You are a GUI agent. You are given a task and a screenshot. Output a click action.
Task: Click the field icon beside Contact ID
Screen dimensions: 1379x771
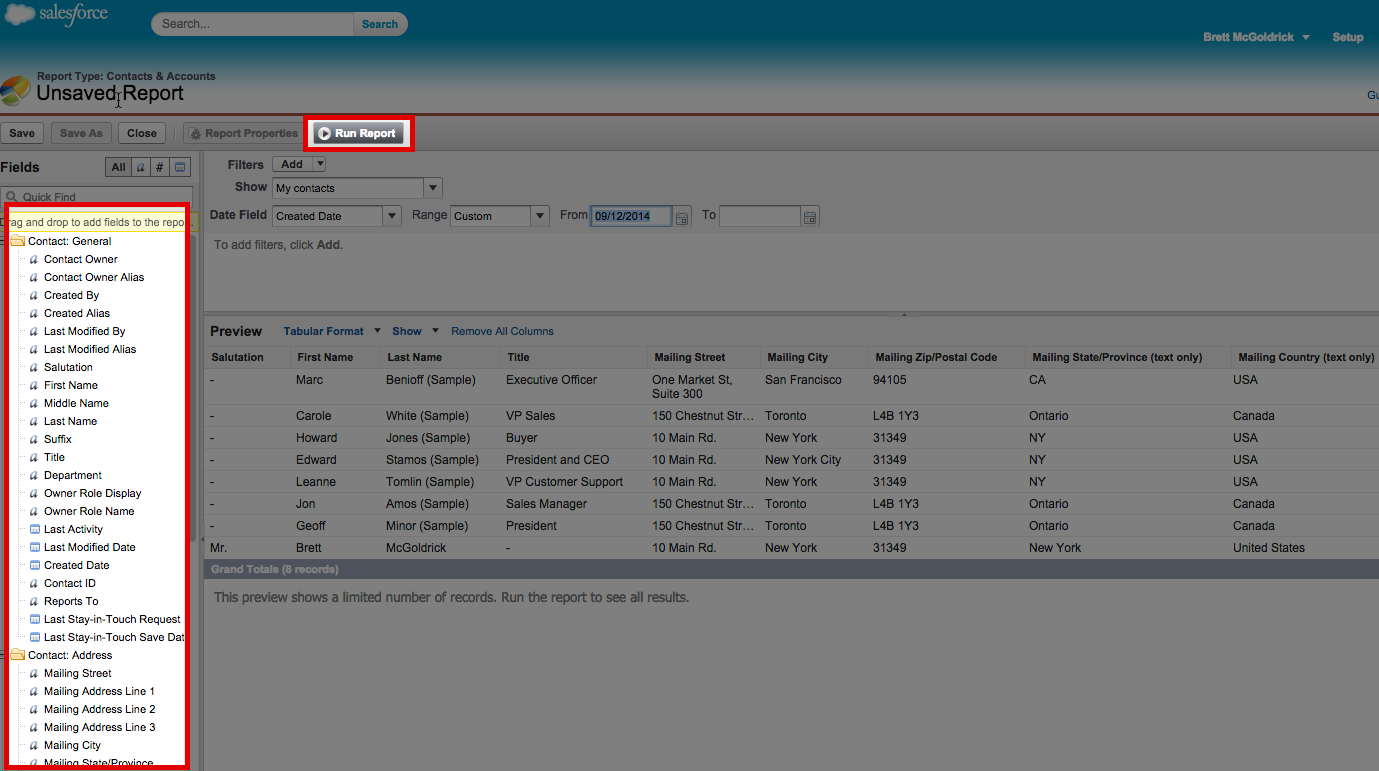[35, 583]
